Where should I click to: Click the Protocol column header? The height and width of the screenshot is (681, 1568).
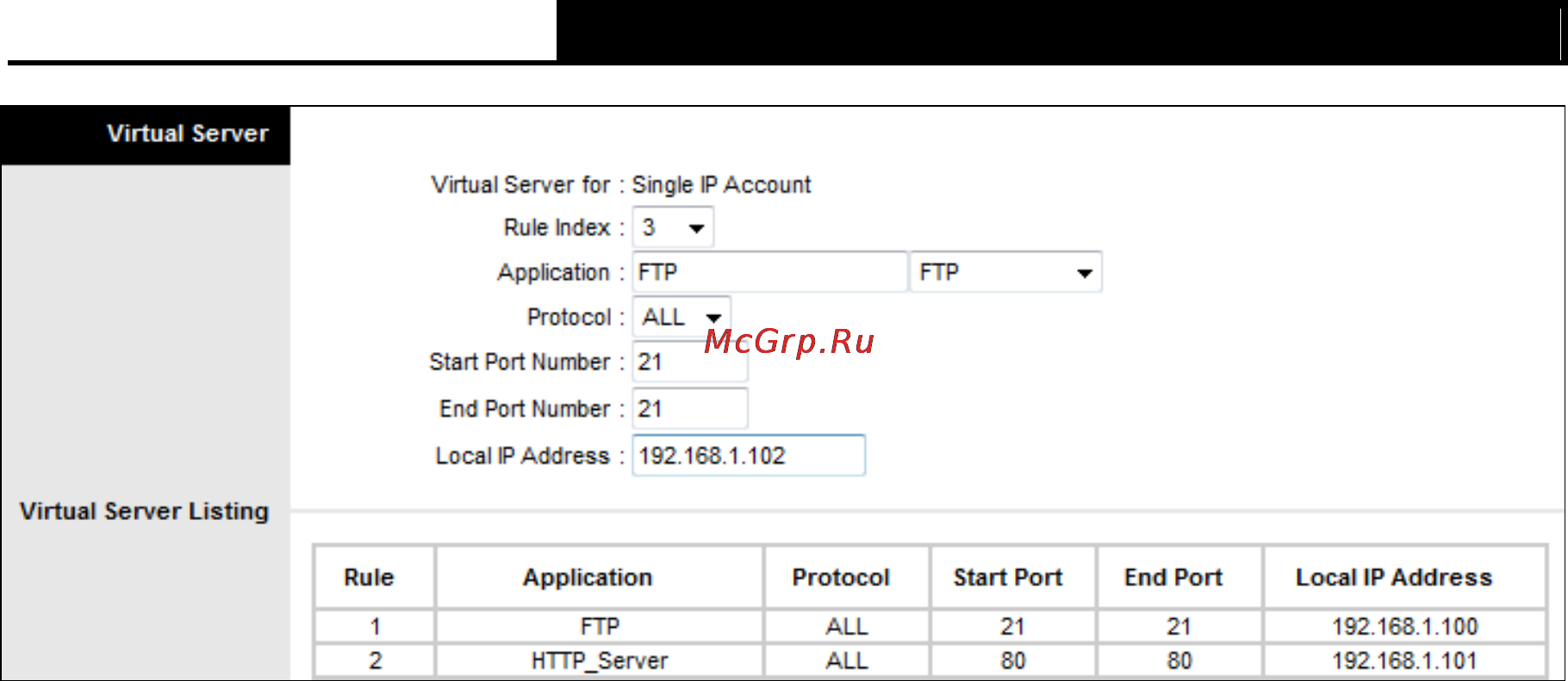click(x=847, y=577)
